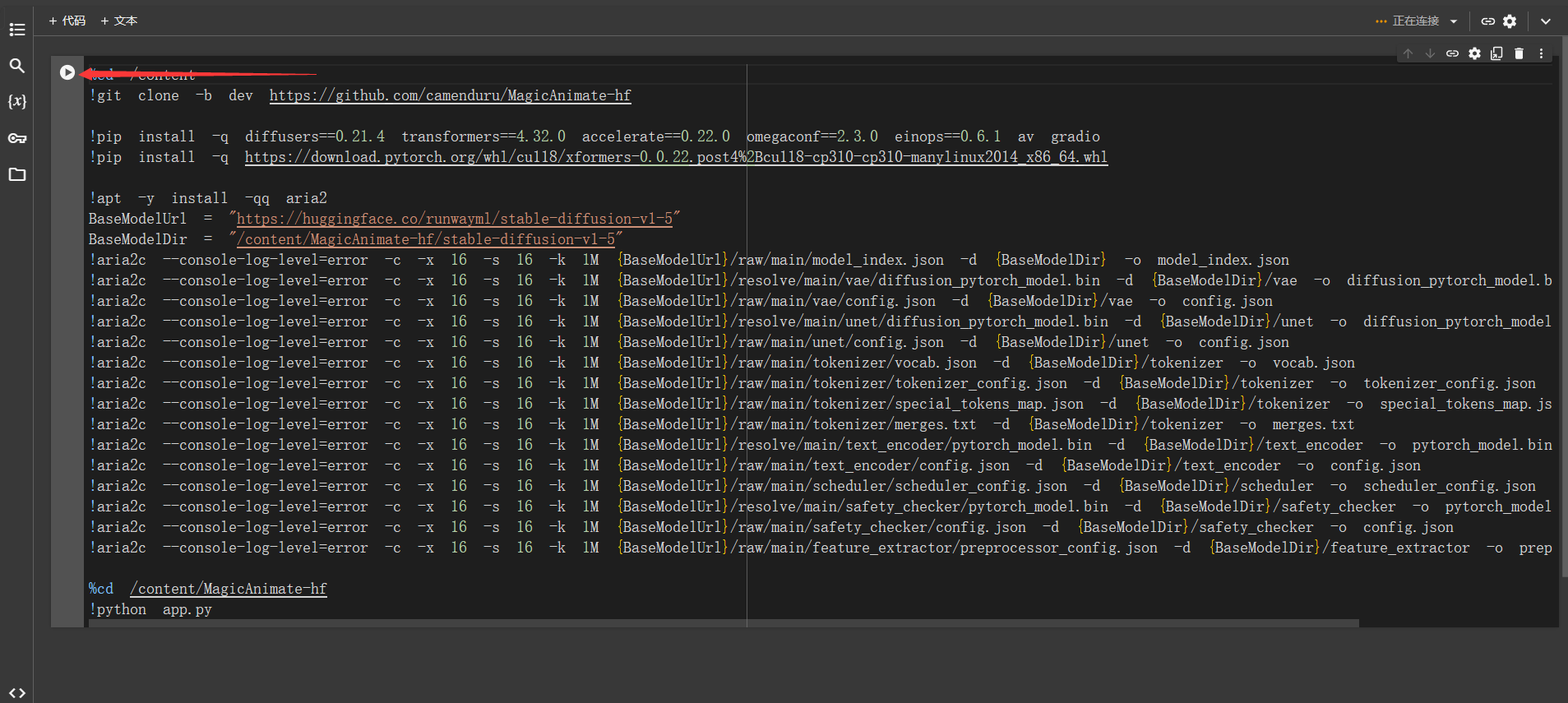
Task: Move the cell up with the up arrow
Action: click(x=1408, y=53)
